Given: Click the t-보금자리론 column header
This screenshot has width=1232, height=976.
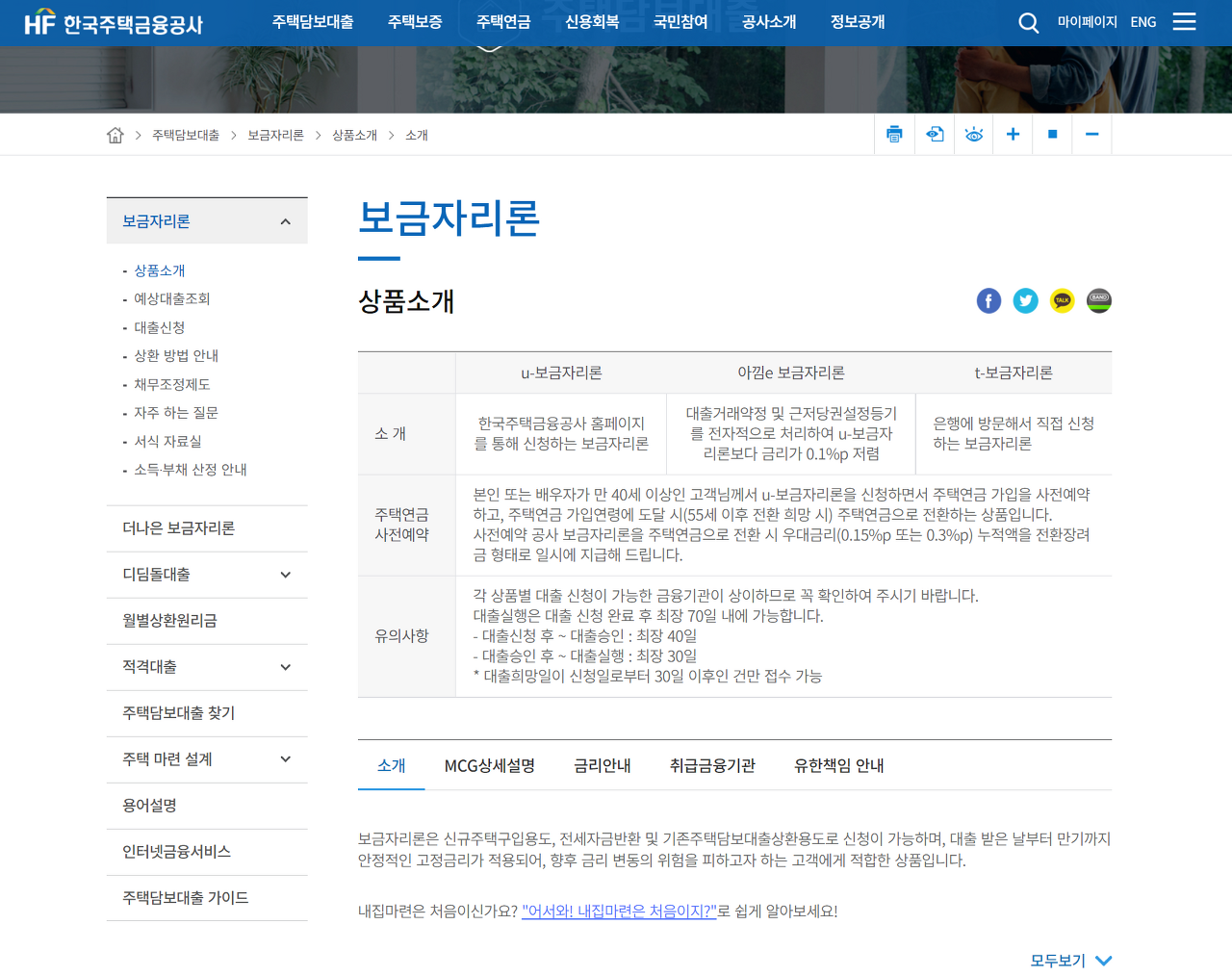Looking at the screenshot, I should 1014,372.
